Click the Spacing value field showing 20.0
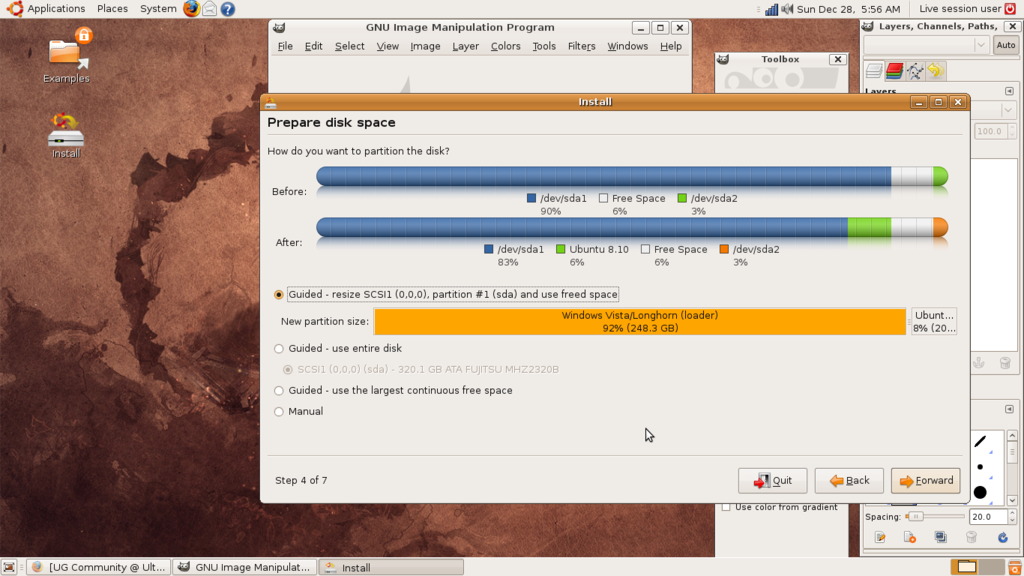This screenshot has height=576, width=1024. pos(988,517)
